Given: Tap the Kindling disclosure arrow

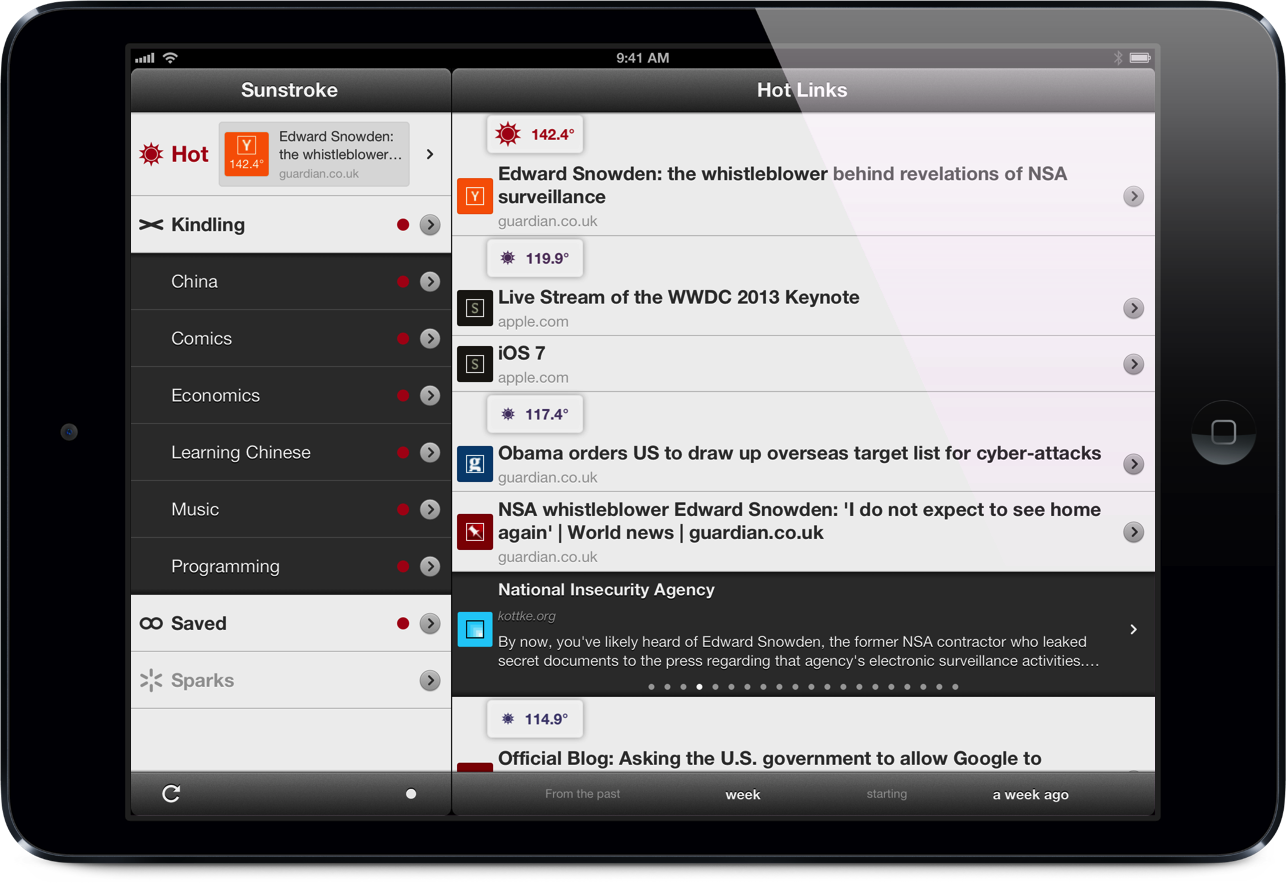Looking at the screenshot, I should 430,225.
